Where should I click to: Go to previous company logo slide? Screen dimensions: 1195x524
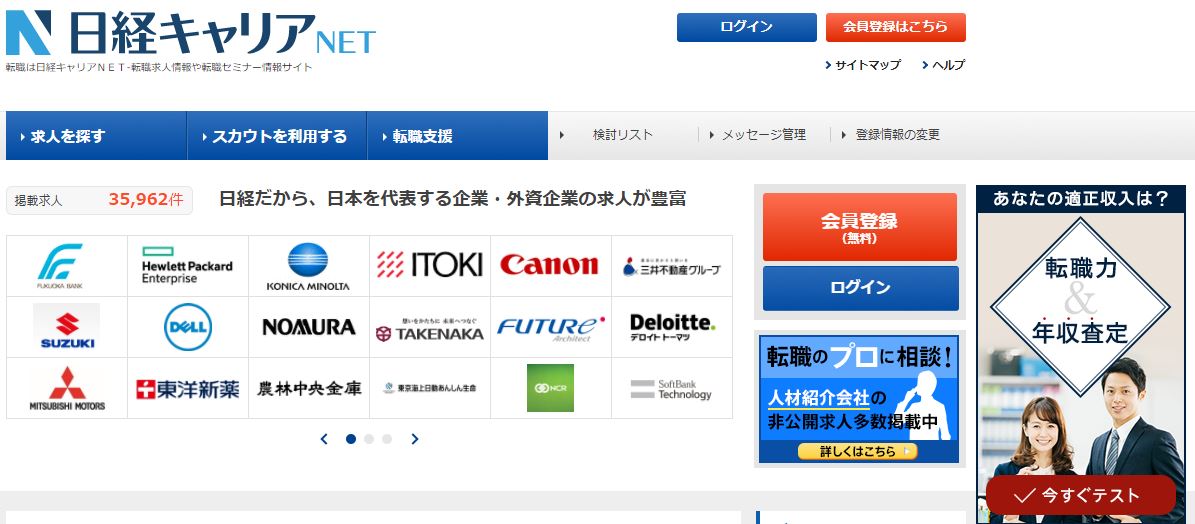(324, 439)
